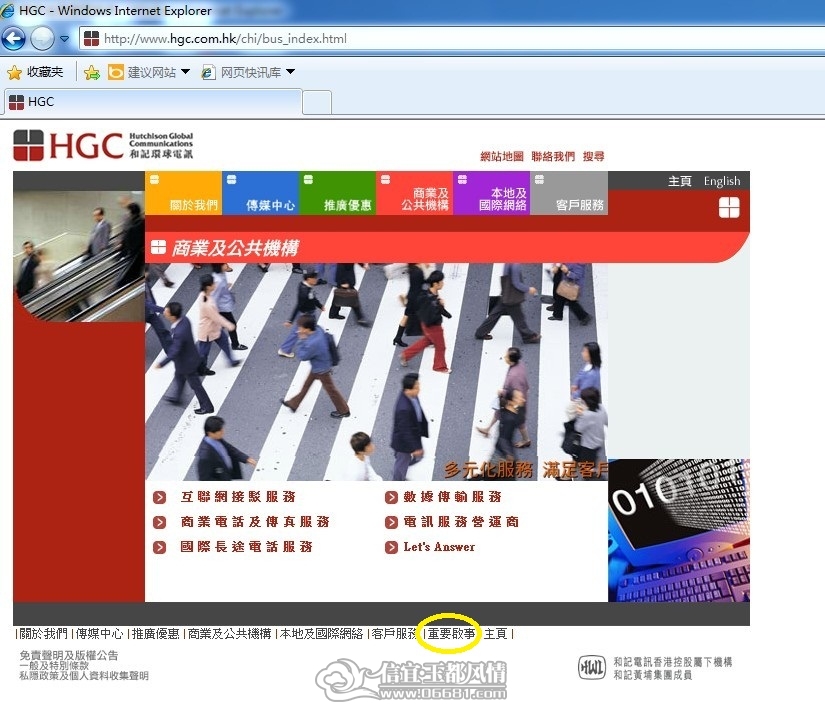
Task: Click arrow bullet beside 國際長途電話服務
Action: point(159,547)
